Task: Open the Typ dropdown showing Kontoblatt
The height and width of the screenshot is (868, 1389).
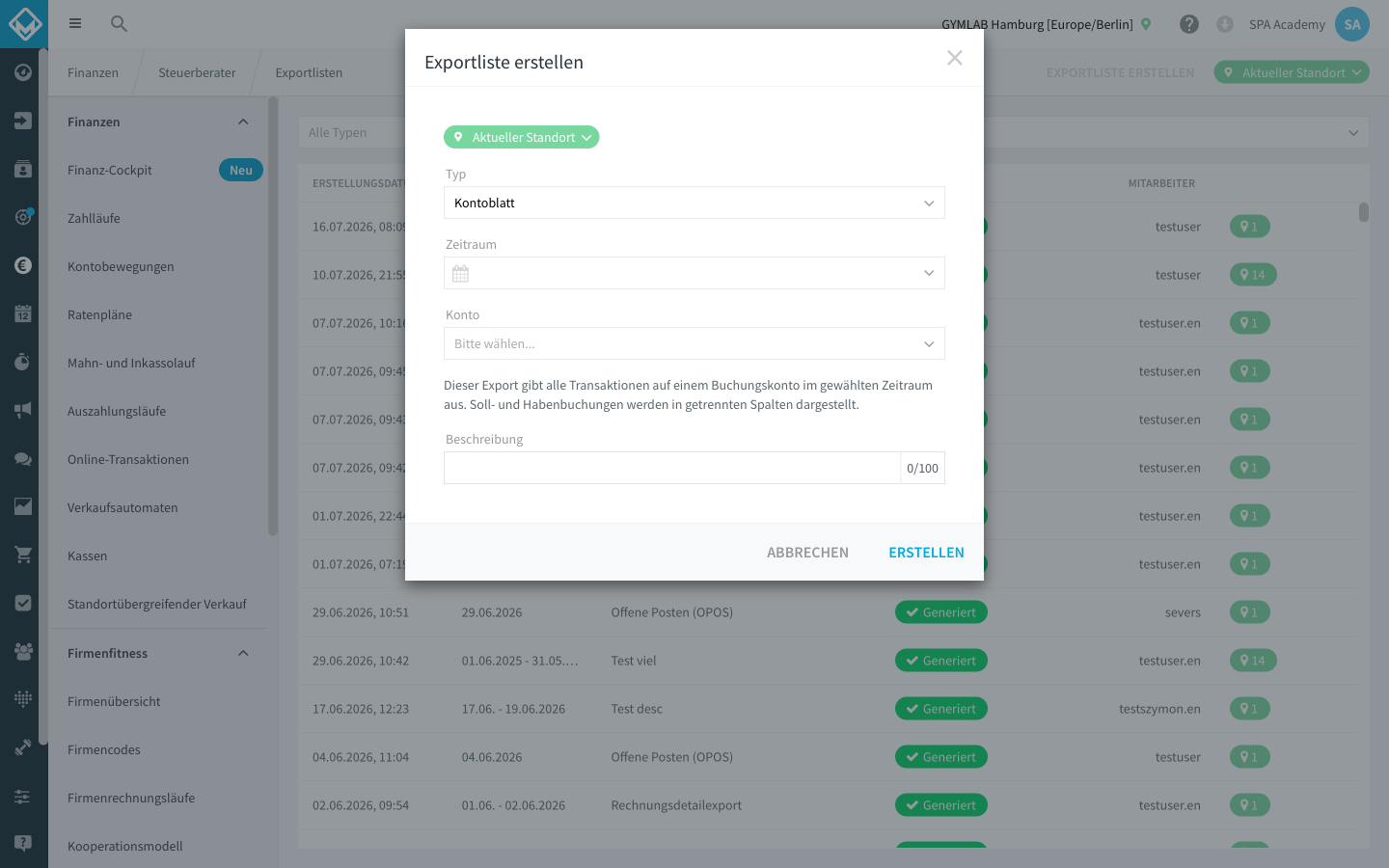Action: click(694, 203)
